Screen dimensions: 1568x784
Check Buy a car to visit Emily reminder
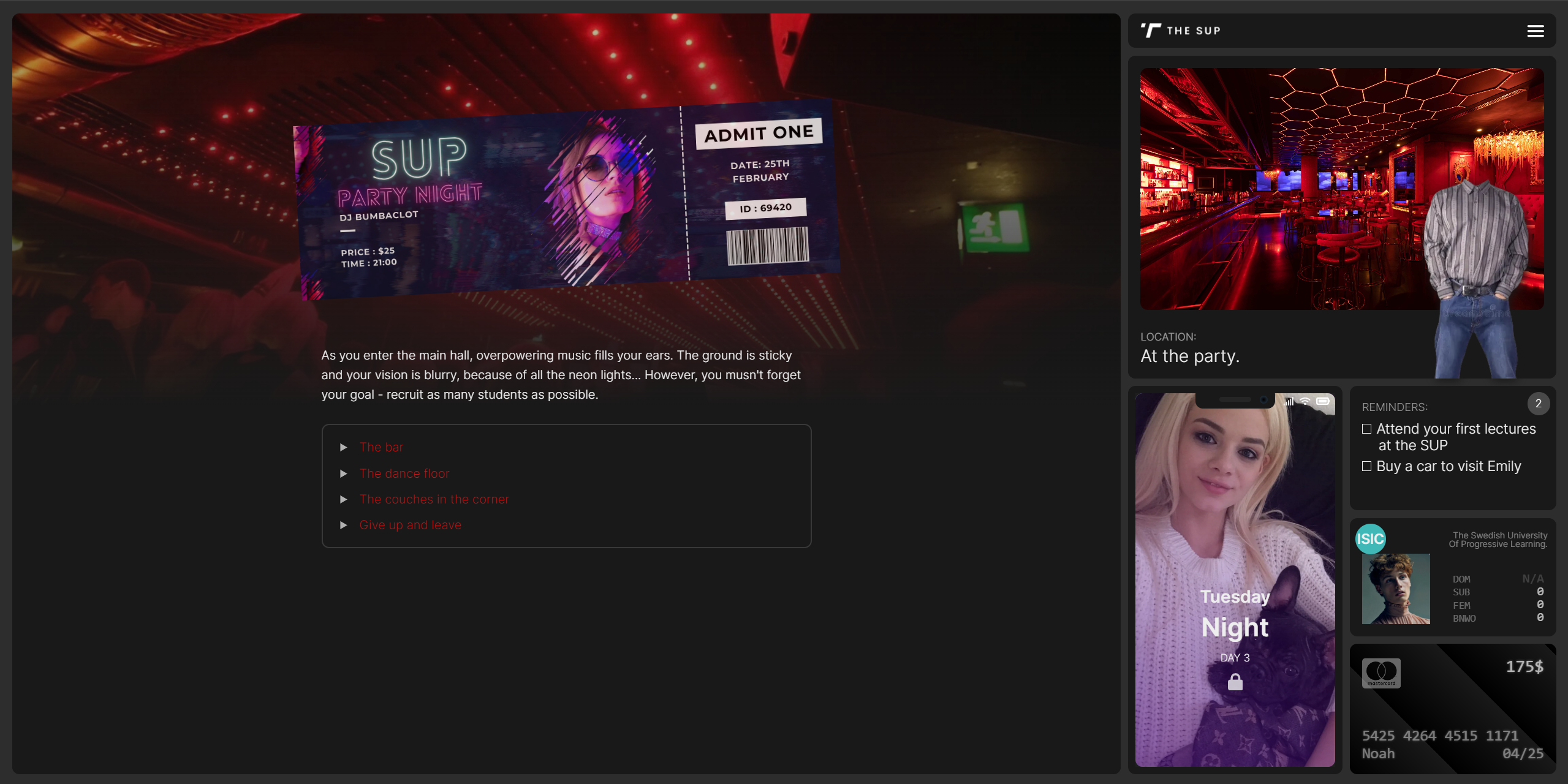pyautogui.click(x=1366, y=466)
